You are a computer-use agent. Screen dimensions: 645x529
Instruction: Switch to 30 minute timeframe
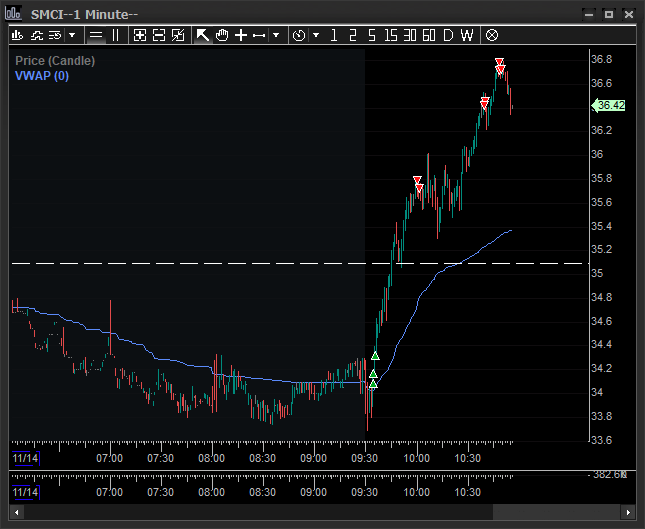coord(410,35)
